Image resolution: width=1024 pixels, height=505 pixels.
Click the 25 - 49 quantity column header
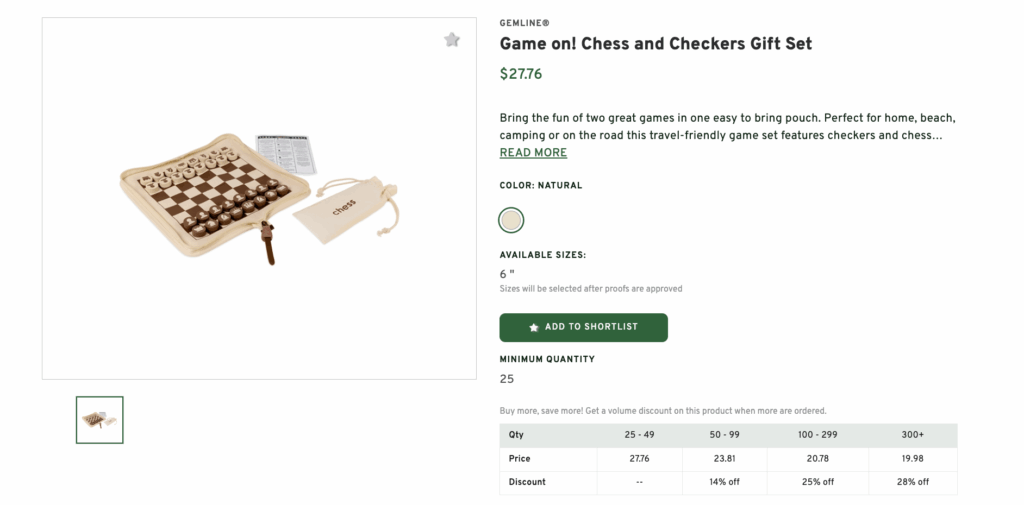pyautogui.click(x=639, y=435)
